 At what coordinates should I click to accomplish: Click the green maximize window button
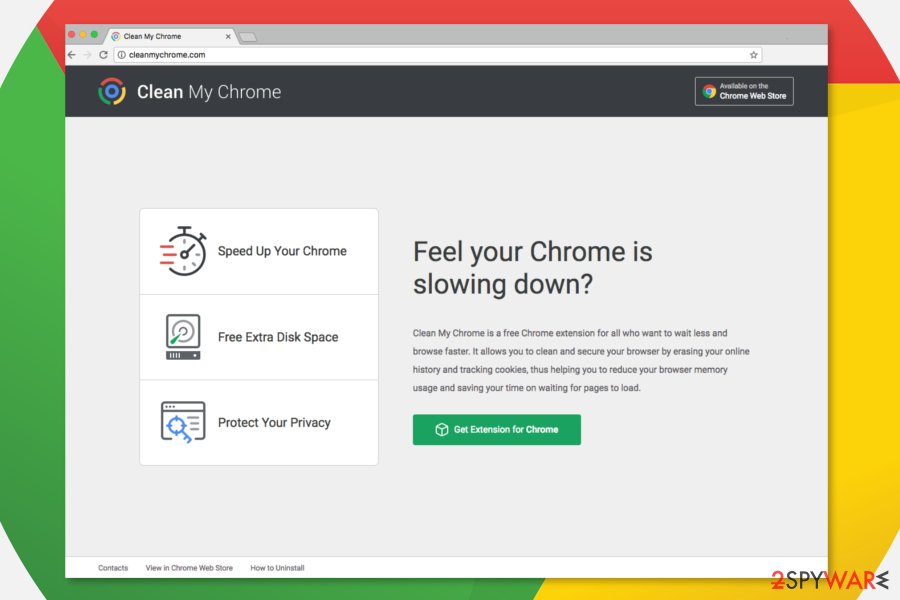point(95,34)
